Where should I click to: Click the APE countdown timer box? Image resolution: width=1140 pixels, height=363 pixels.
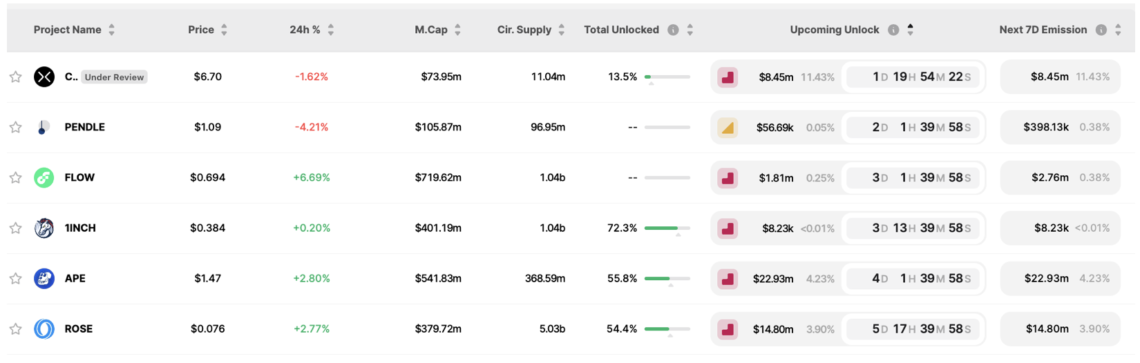pos(912,279)
